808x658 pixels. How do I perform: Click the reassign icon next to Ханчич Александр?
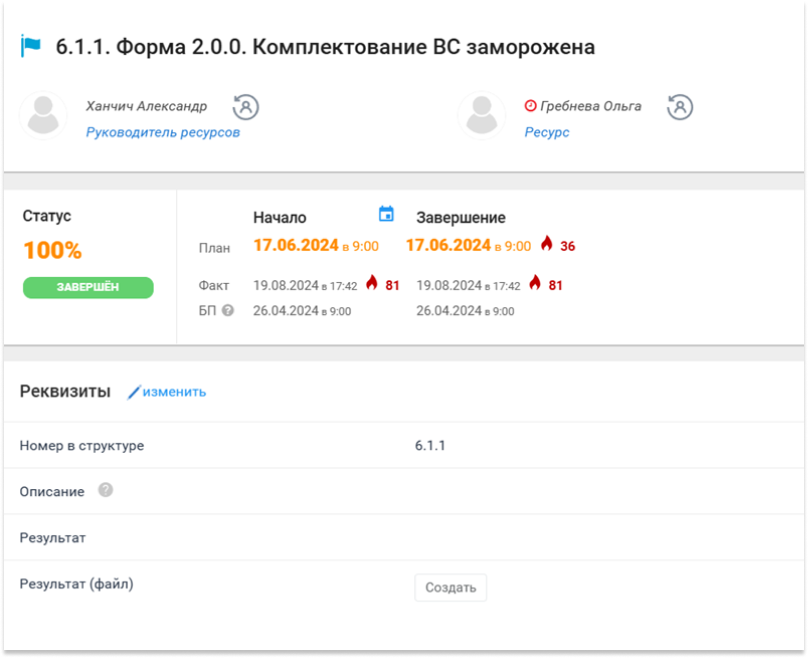(x=246, y=107)
